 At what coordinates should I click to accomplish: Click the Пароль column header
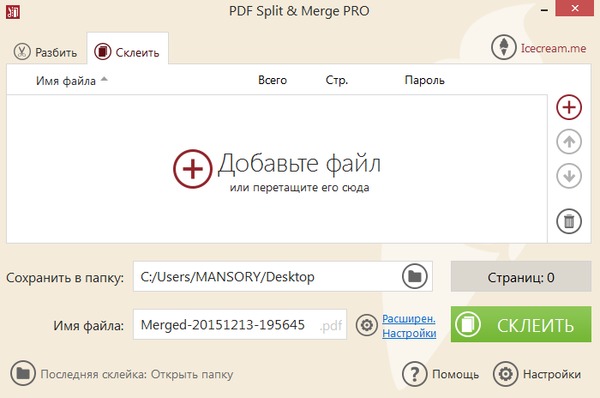click(x=424, y=80)
